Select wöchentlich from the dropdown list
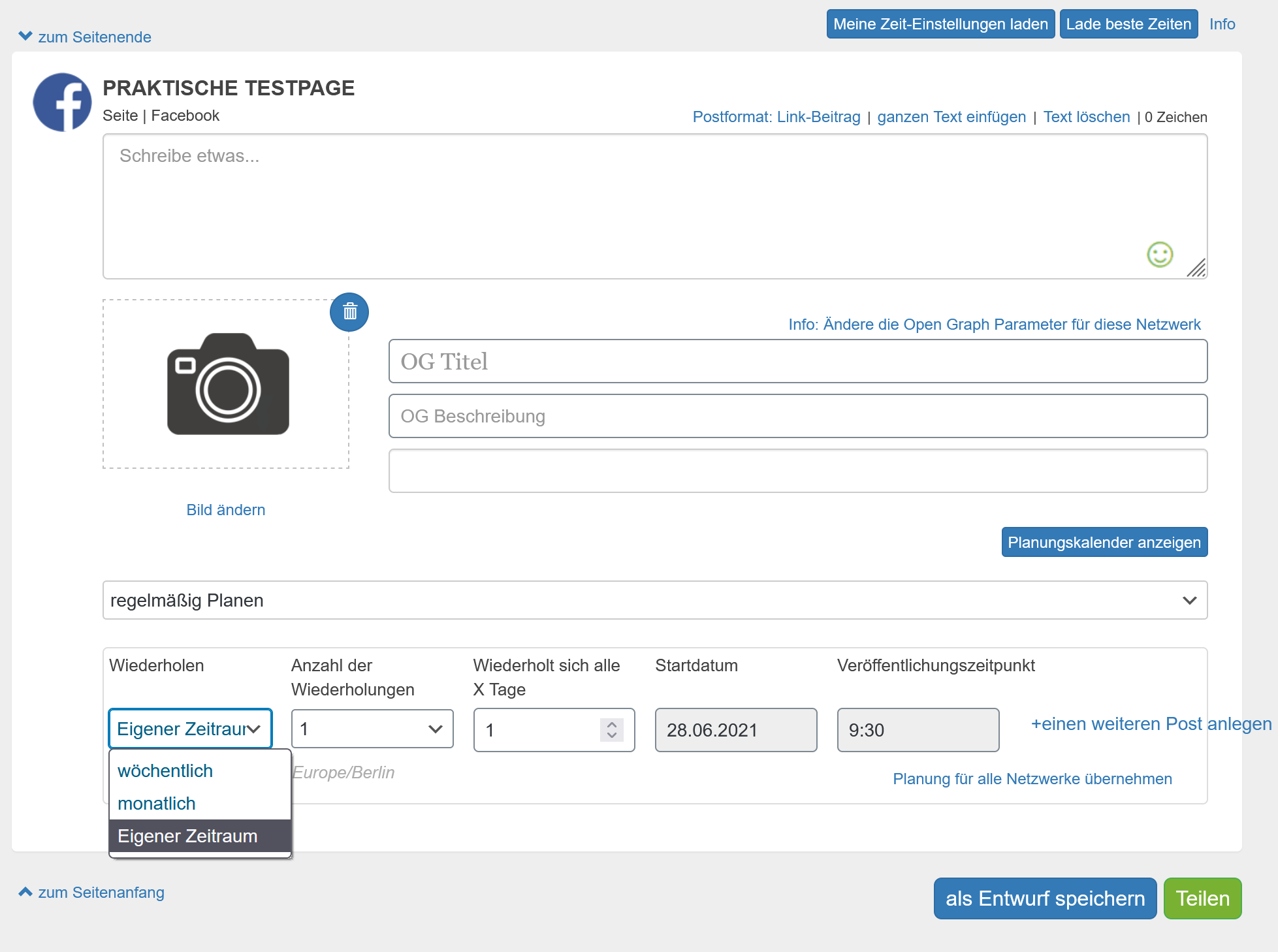The image size is (1278, 952). point(165,771)
